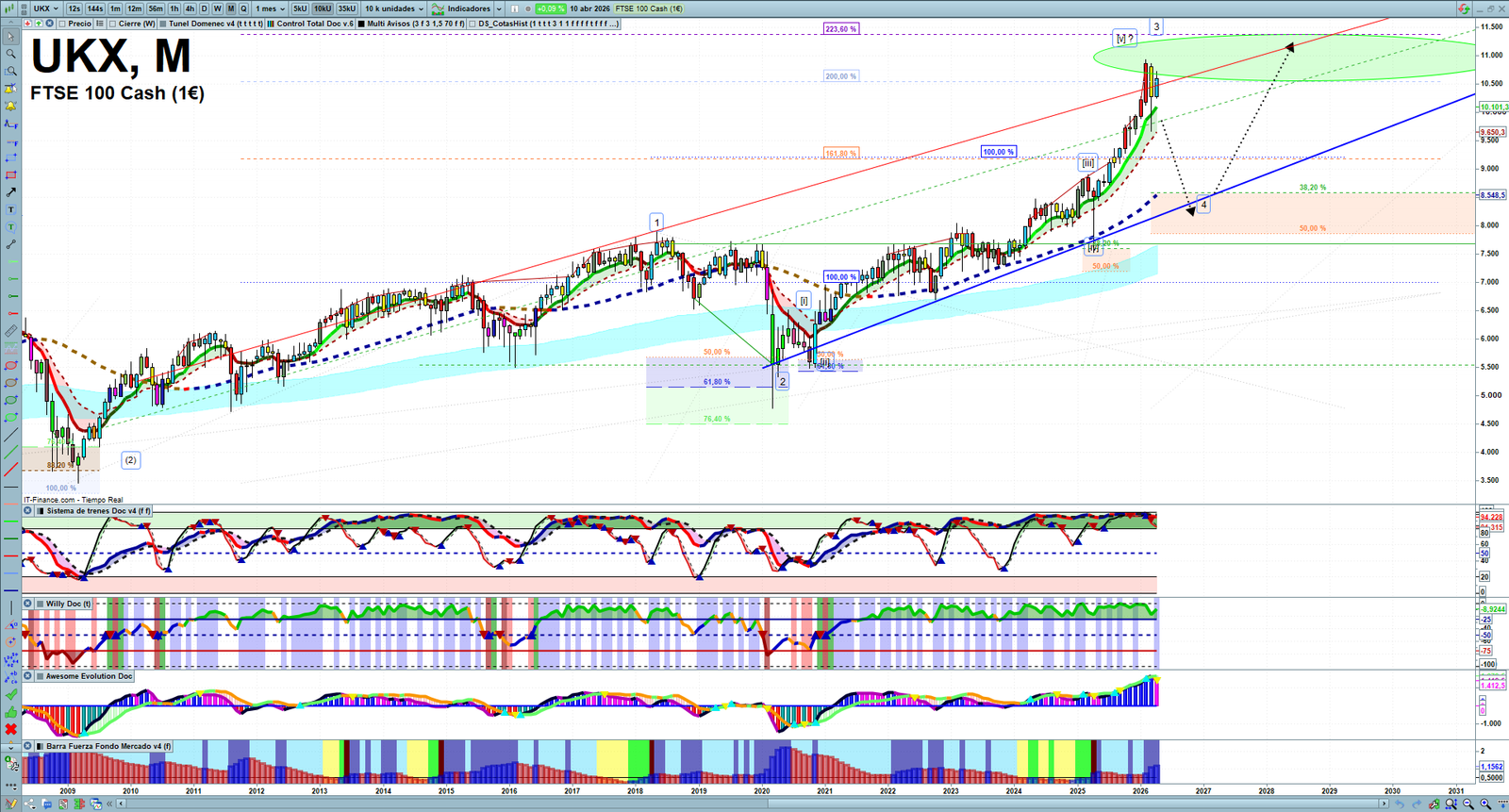Select the red ellipse drawing tool
This screenshot has width=1509, height=812.
[x=10, y=366]
